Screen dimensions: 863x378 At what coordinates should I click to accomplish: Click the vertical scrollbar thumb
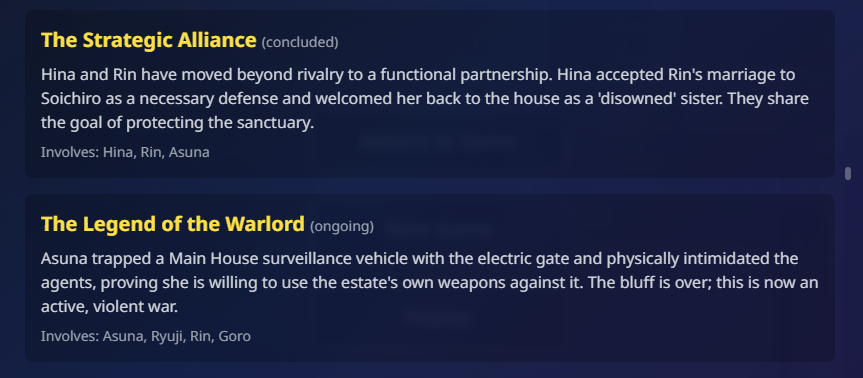point(848,173)
